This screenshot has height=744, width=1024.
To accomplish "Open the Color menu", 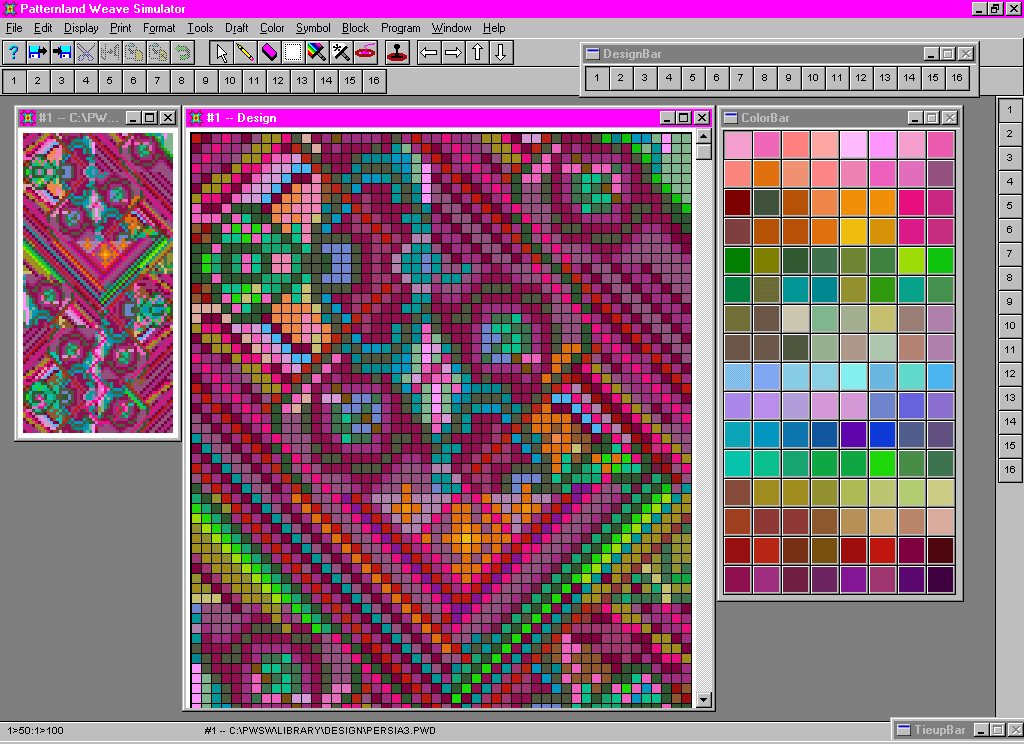I will coord(272,28).
